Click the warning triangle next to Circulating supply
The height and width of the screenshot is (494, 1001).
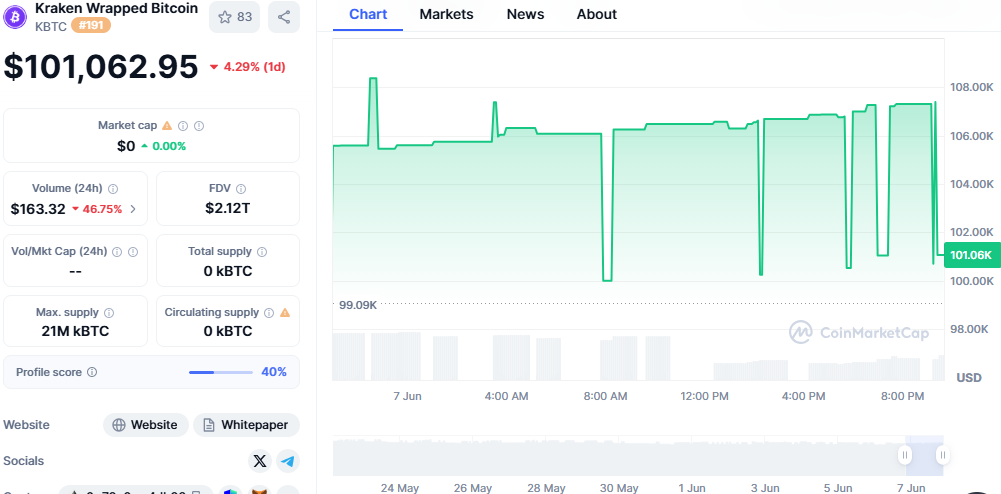click(x=285, y=313)
